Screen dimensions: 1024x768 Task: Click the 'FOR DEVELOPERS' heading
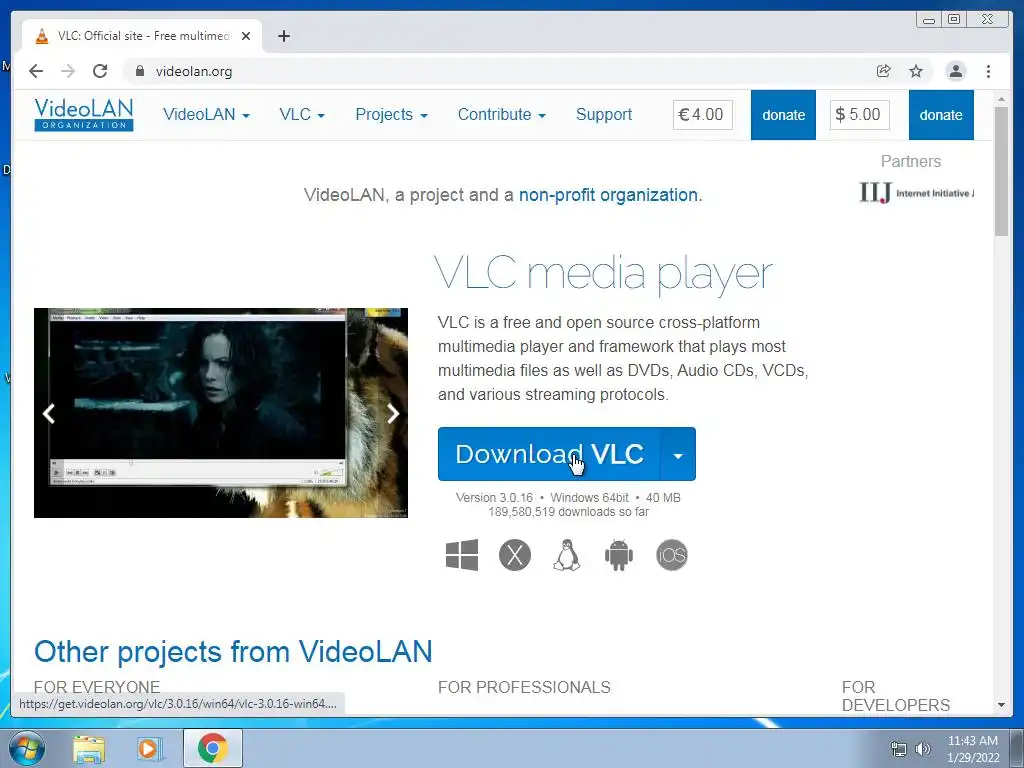coord(895,696)
